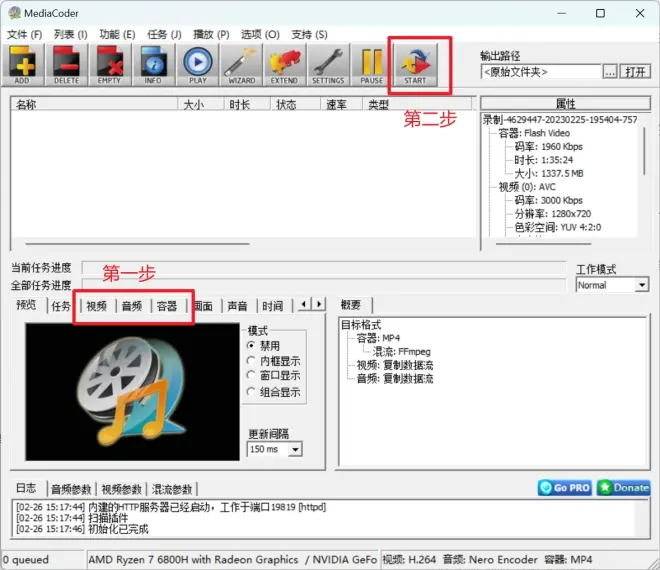
Task: Open the 播放 (P) menu
Action: coord(211,35)
